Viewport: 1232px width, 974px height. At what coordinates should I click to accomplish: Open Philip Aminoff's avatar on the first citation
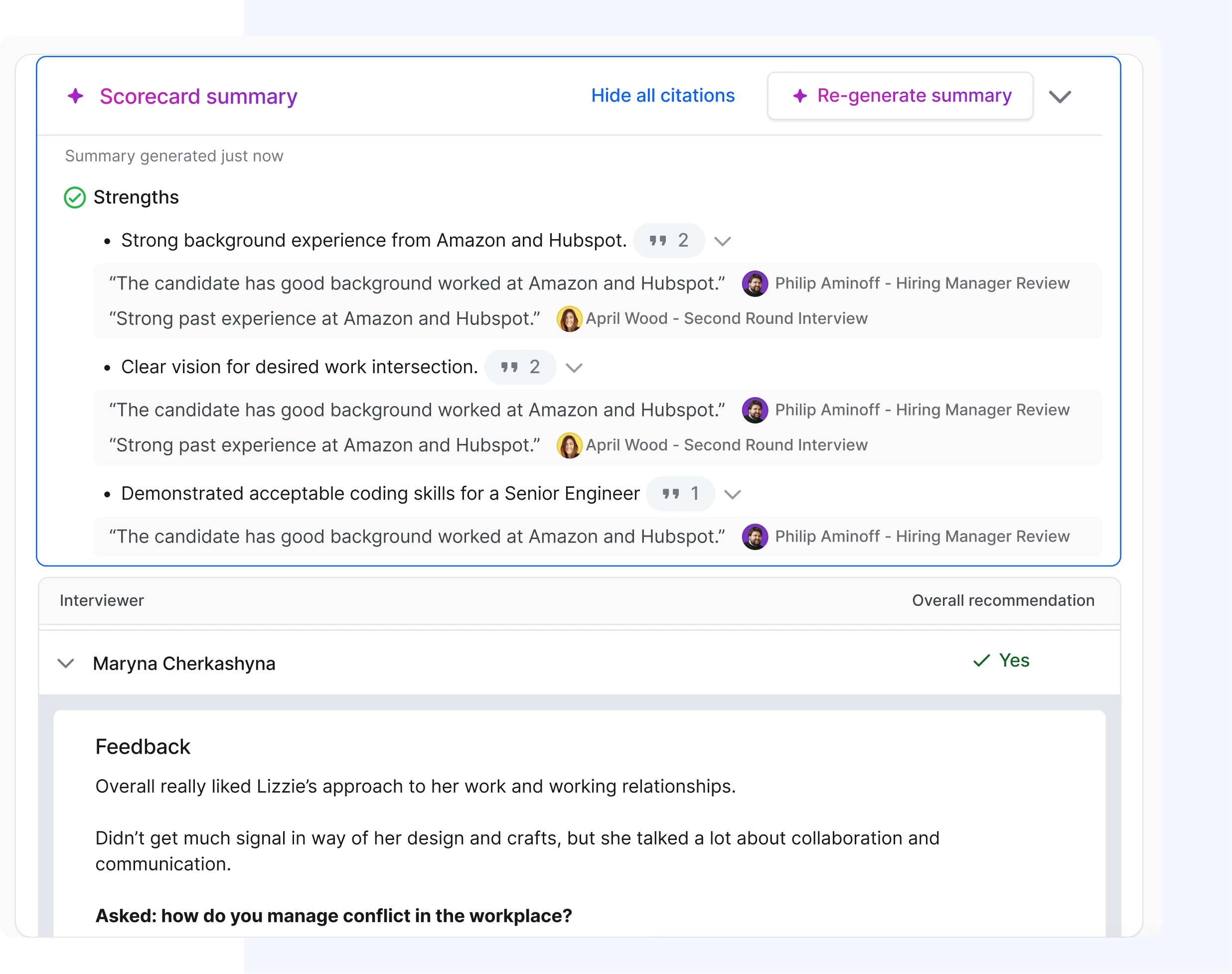point(755,283)
